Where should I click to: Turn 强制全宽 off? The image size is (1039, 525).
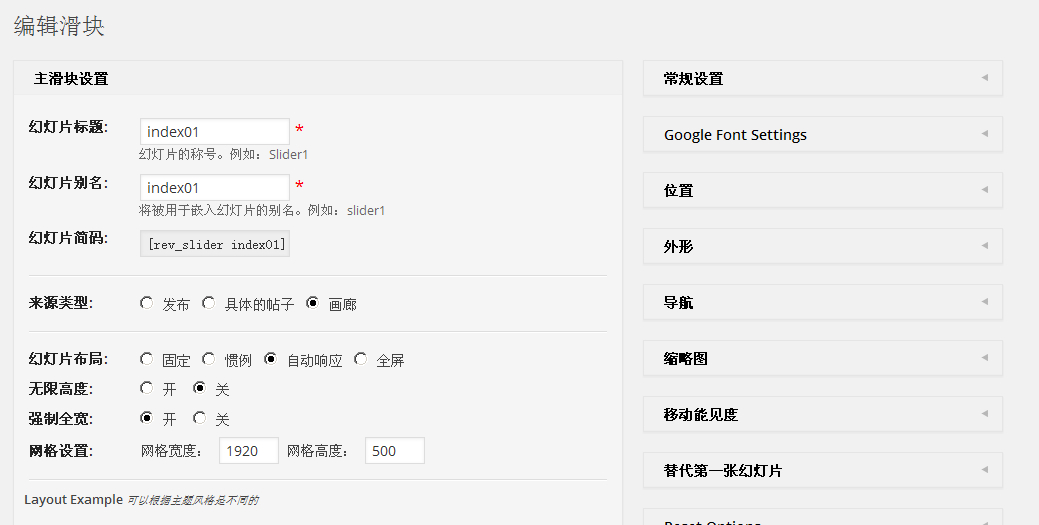coord(200,418)
